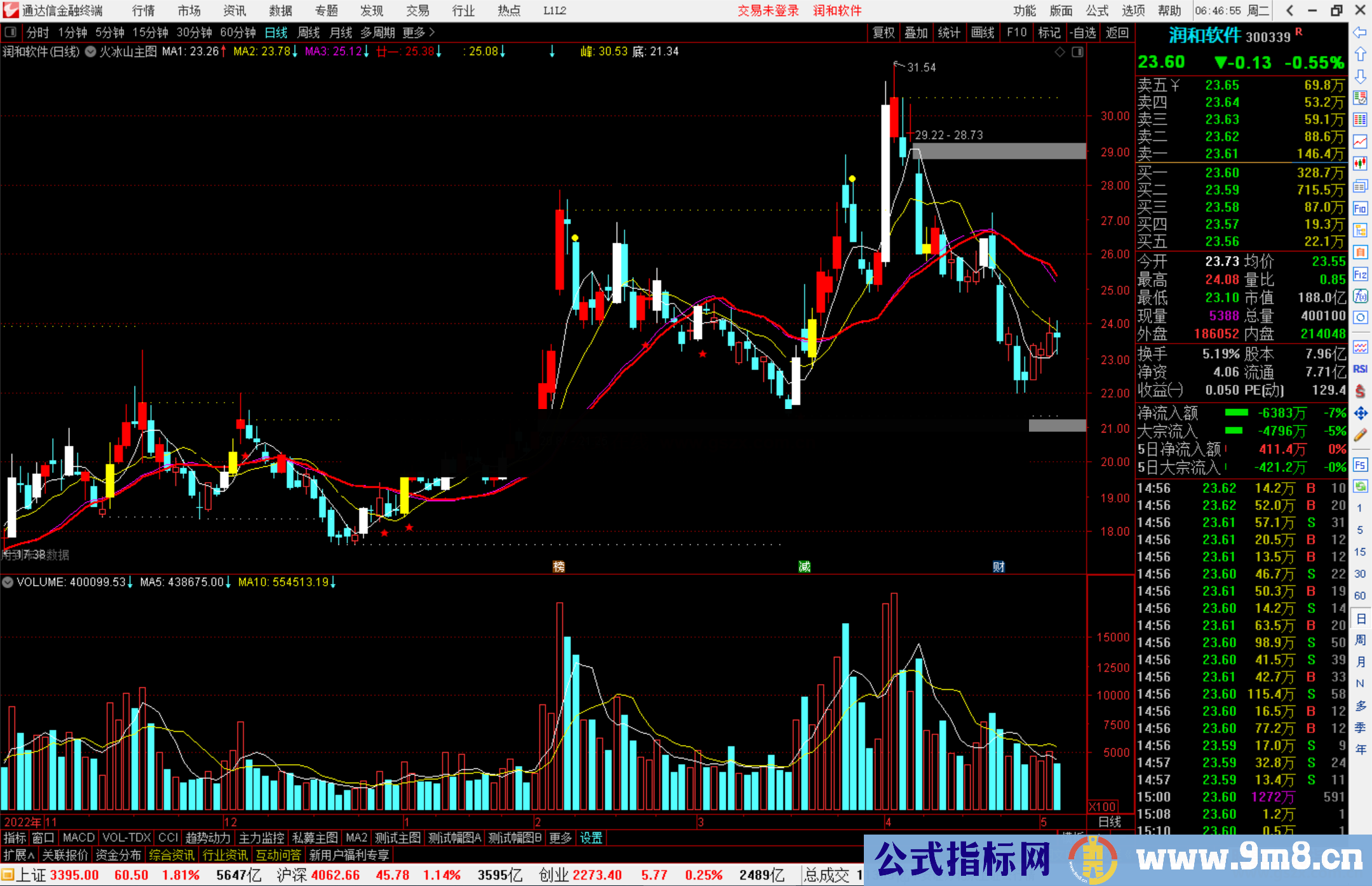Screen dimensions: 1372x886
Task: Toggle the left panel button beside 分时
Action: coord(11,32)
